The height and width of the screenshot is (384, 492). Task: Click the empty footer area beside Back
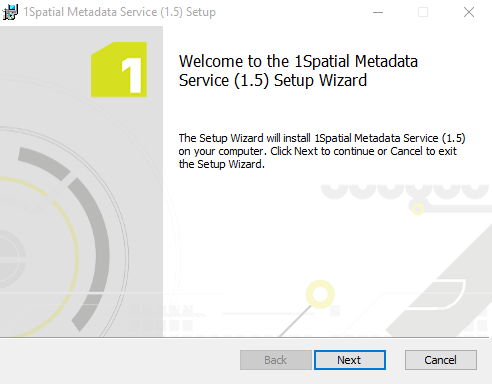120,360
